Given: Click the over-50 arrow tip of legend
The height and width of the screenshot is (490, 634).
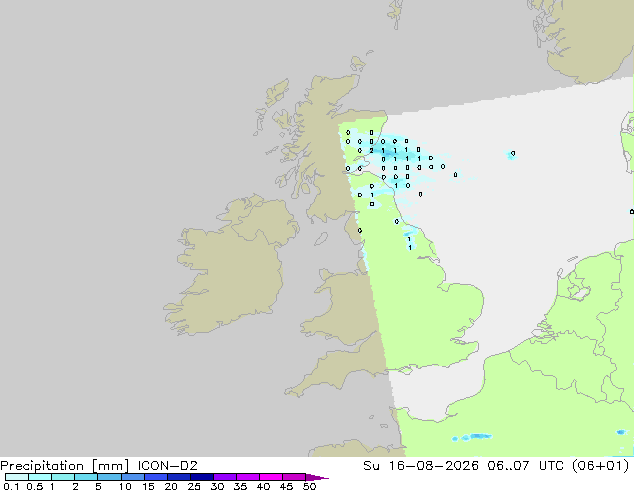Looking at the screenshot, I should [317, 477].
